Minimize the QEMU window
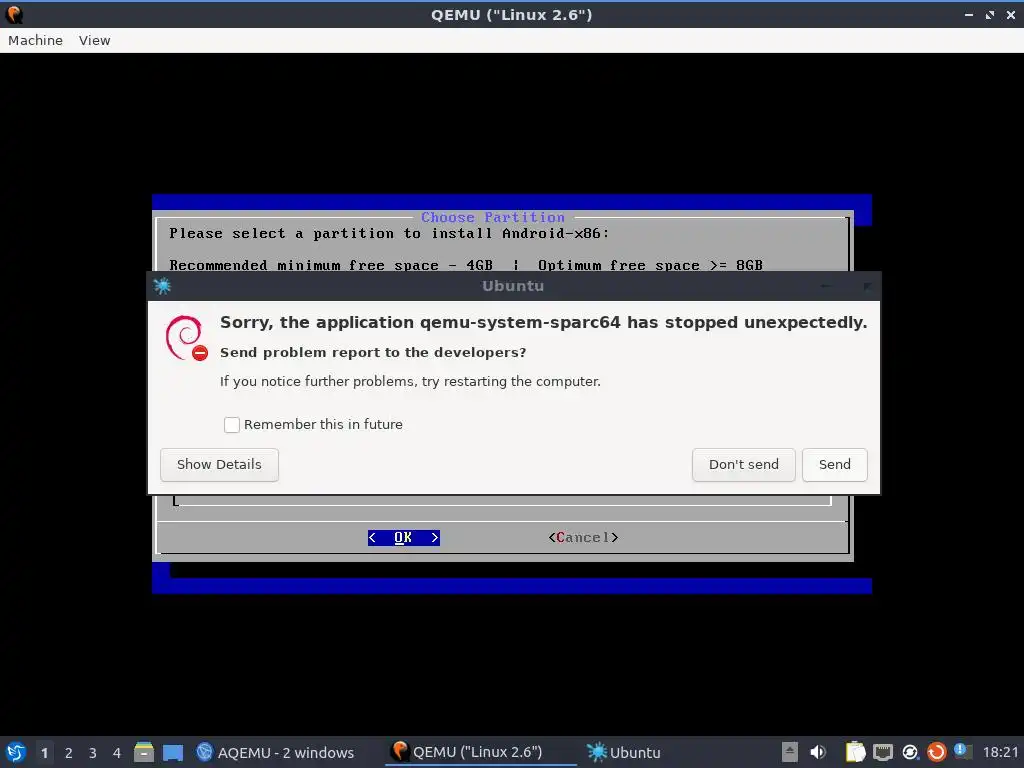 (x=968, y=14)
